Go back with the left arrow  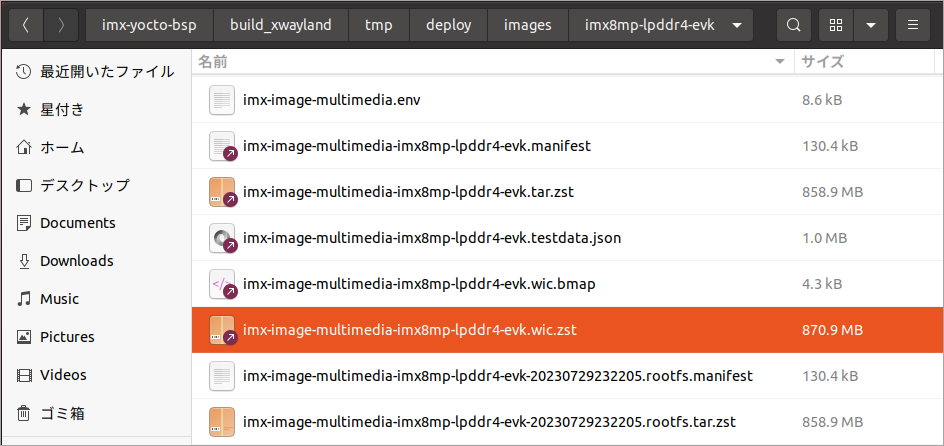26,25
